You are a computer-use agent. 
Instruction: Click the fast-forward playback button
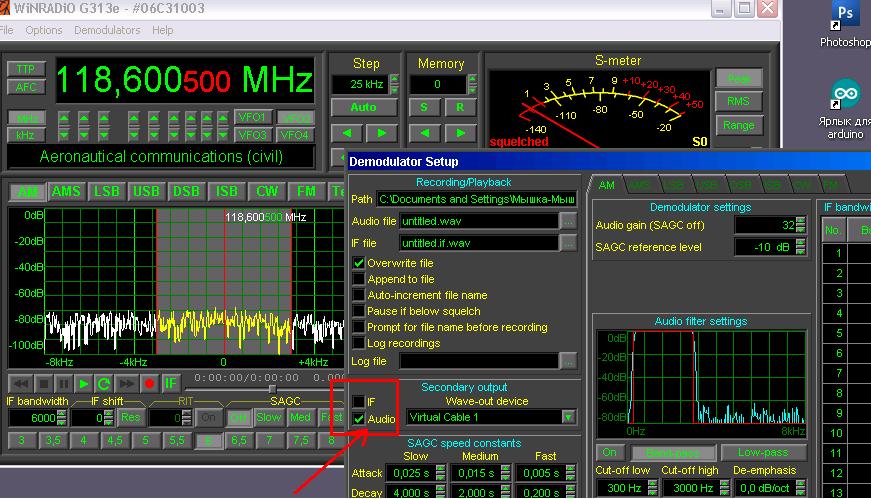click(126, 384)
